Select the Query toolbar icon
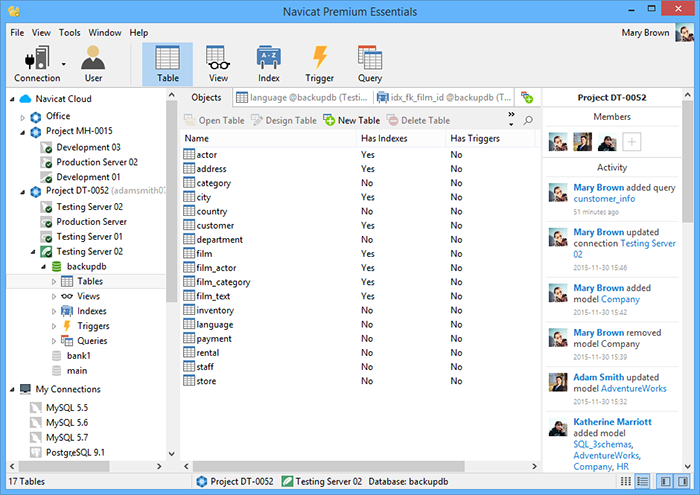This screenshot has height=495, width=700. [370, 64]
